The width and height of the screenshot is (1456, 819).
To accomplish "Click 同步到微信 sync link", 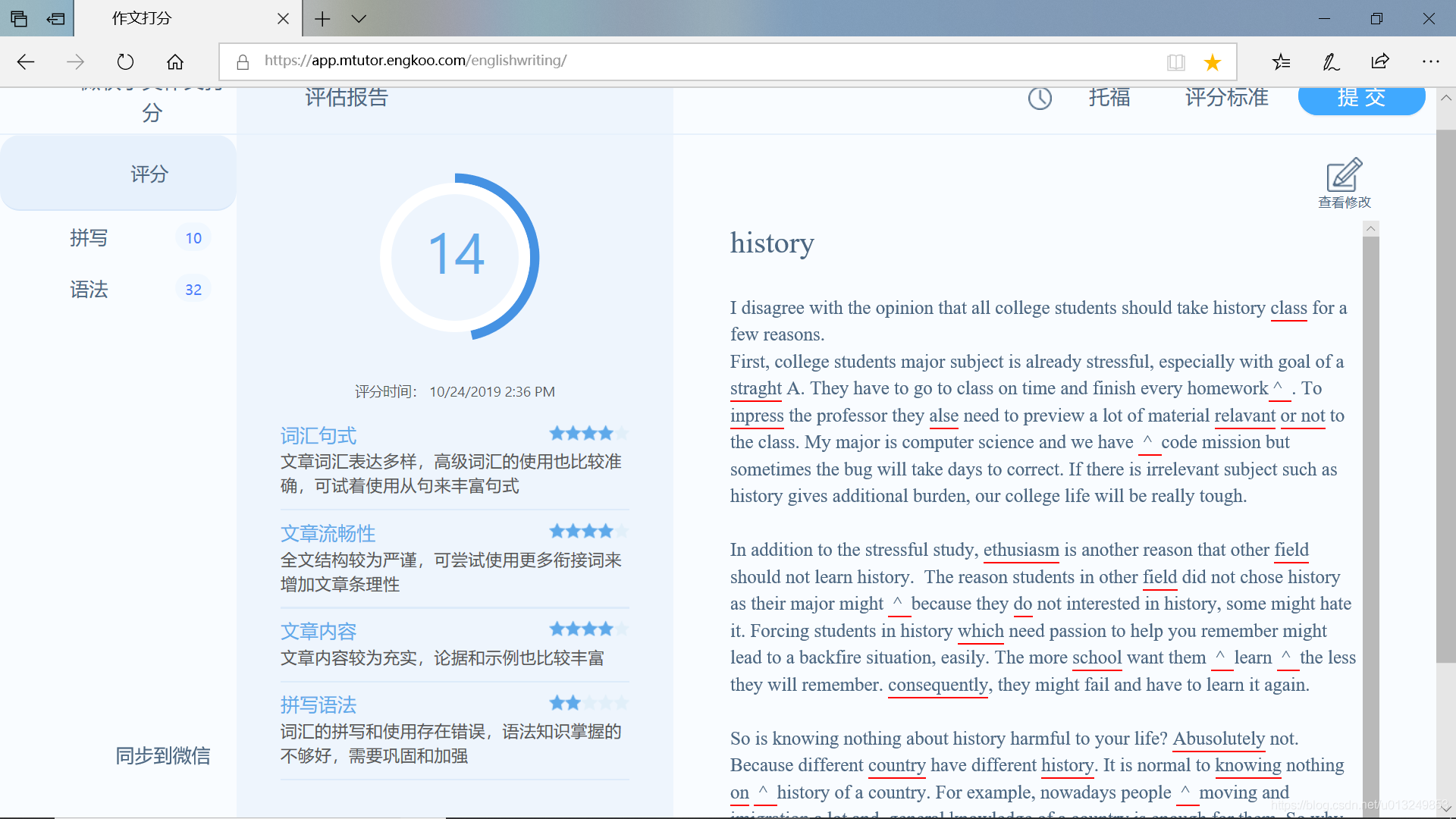I will (162, 755).
